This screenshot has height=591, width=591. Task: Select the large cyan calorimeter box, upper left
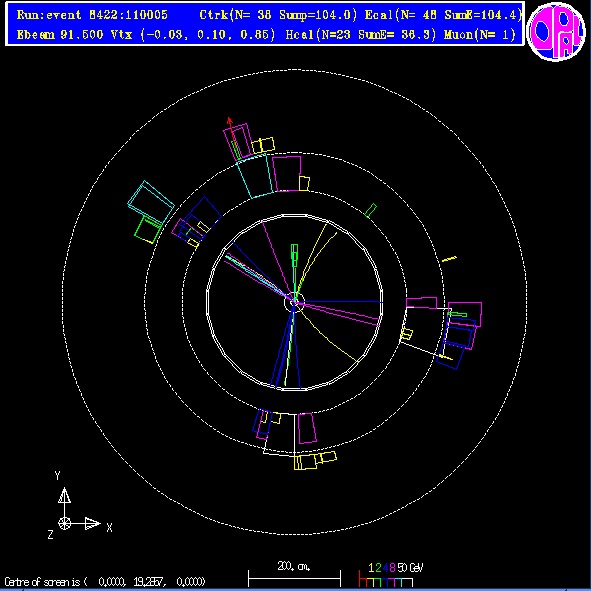[x=151, y=203]
